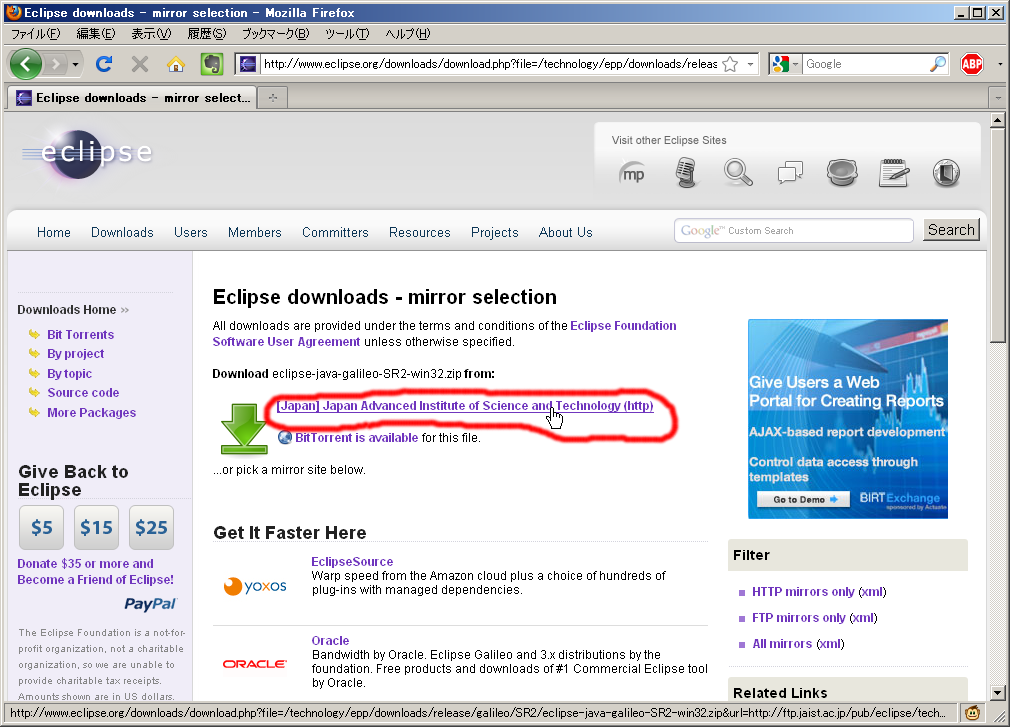Screen dimensions: 1010x727
Task: Open the 表示(V) menu
Action: (151, 33)
